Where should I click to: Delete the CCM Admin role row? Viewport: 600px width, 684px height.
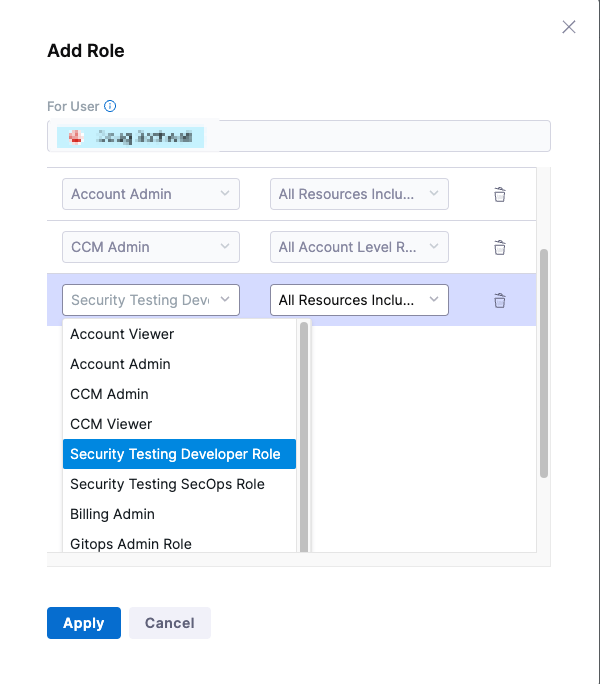pyautogui.click(x=499, y=248)
